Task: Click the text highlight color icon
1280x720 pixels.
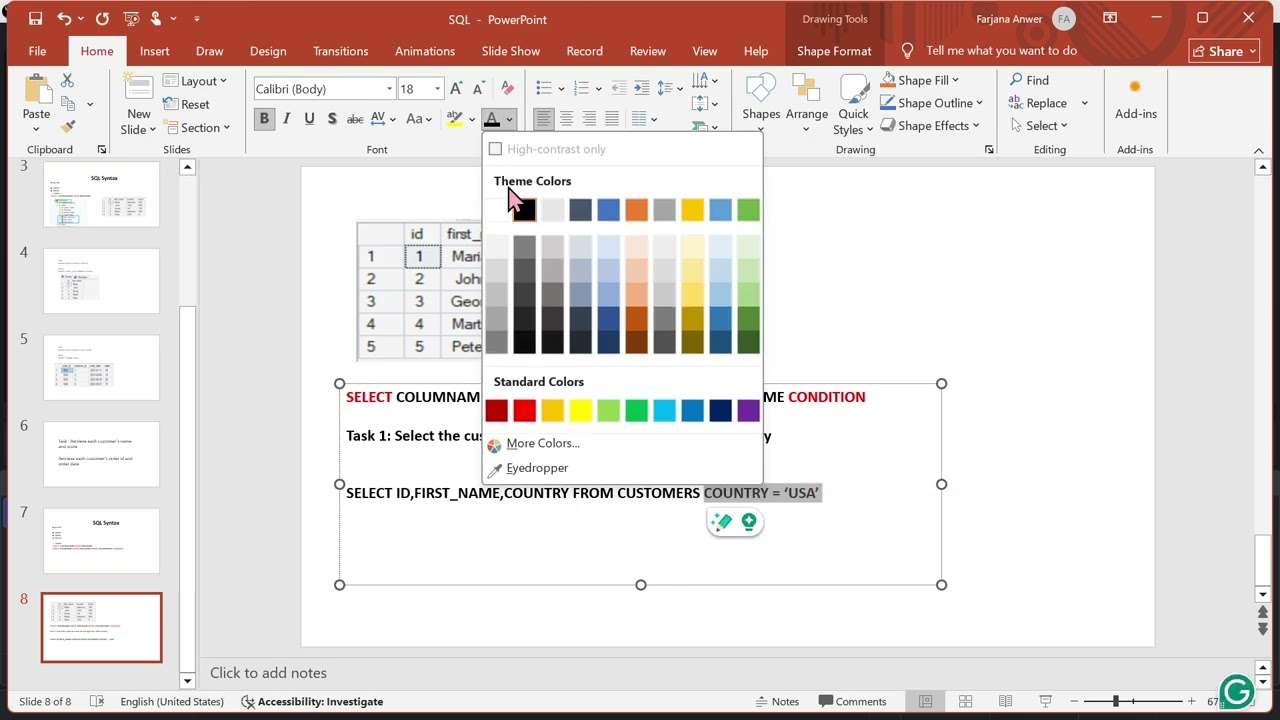Action: 454,119
